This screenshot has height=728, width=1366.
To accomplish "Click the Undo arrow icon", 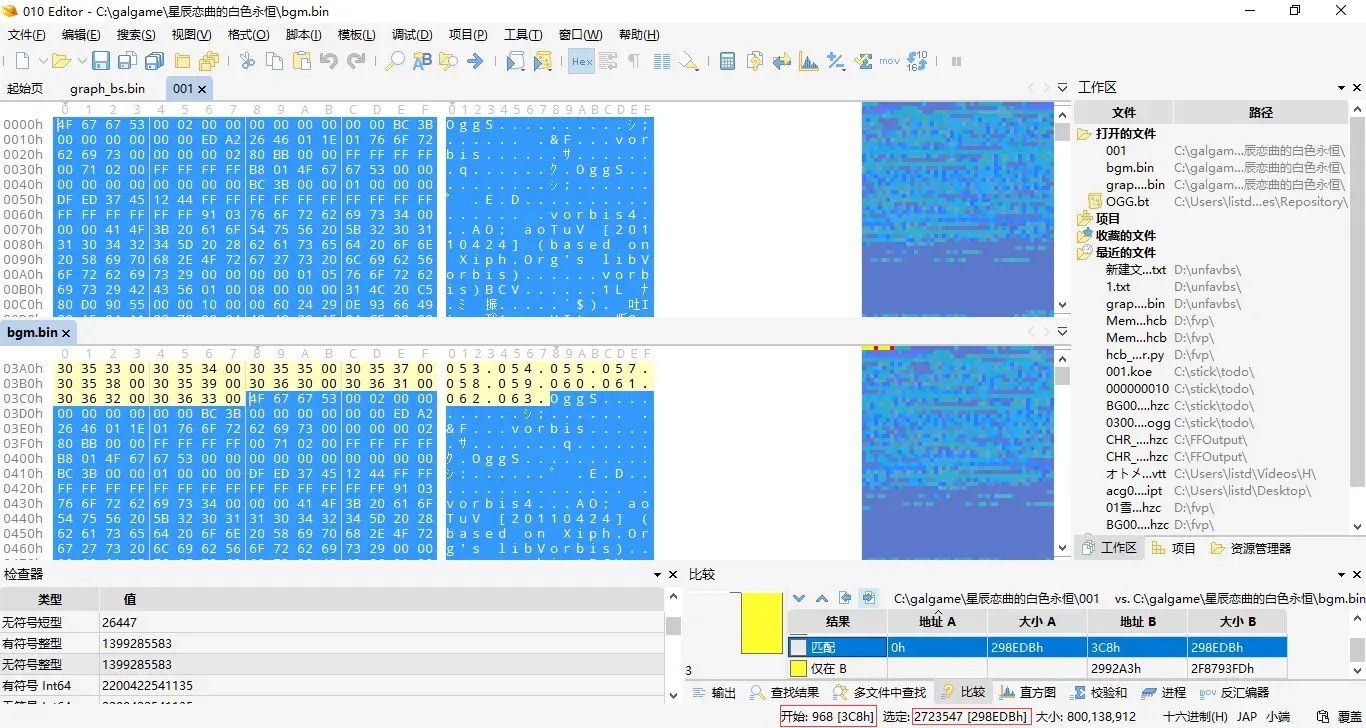I will click(329, 61).
